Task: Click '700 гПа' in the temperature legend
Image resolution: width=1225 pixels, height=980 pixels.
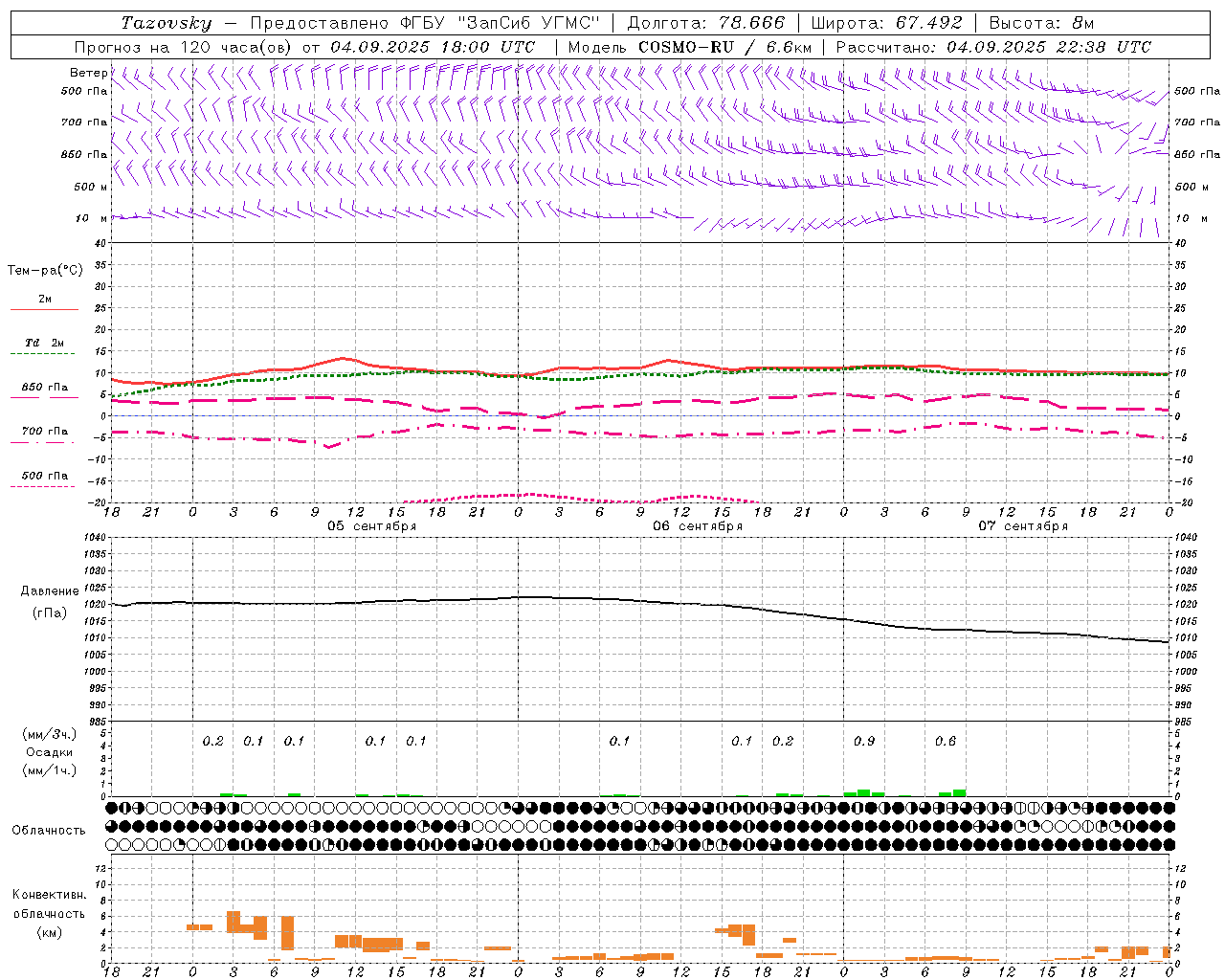Action: click(x=45, y=432)
